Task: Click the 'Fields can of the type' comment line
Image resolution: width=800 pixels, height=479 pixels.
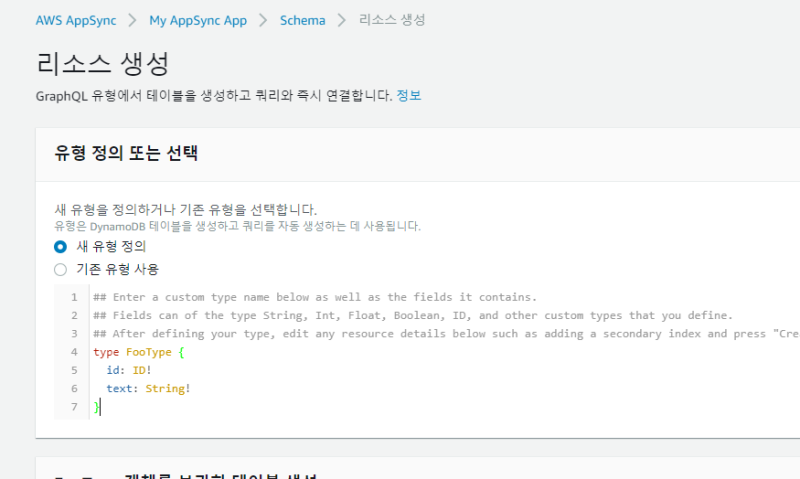Action: (x=412, y=315)
